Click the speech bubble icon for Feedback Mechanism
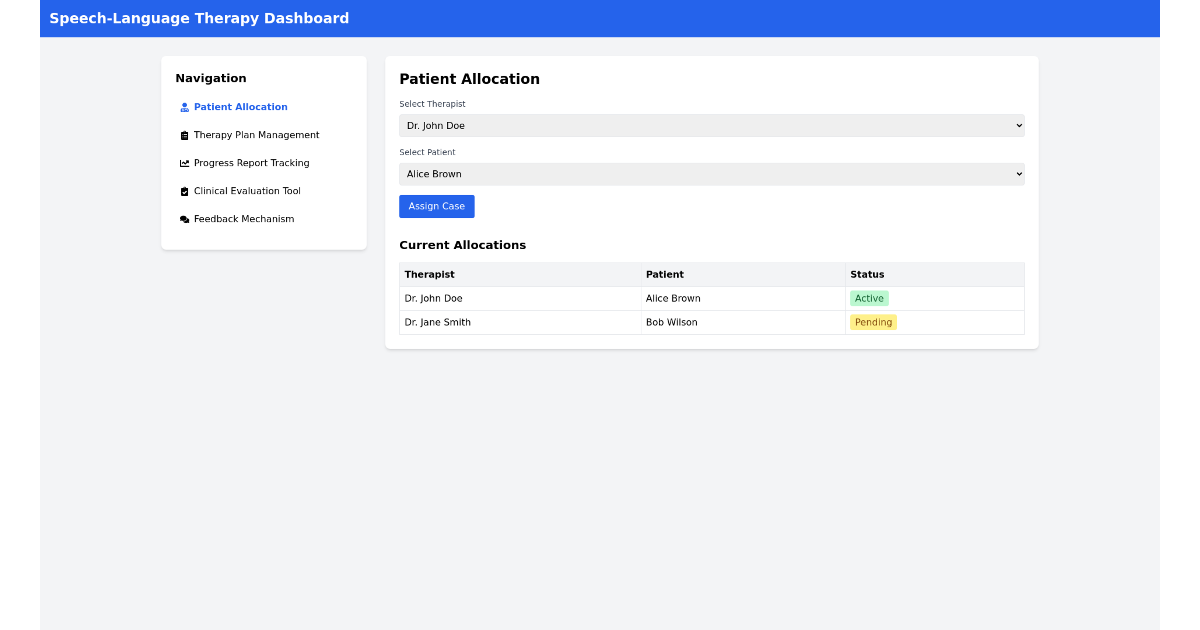 [x=184, y=219]
